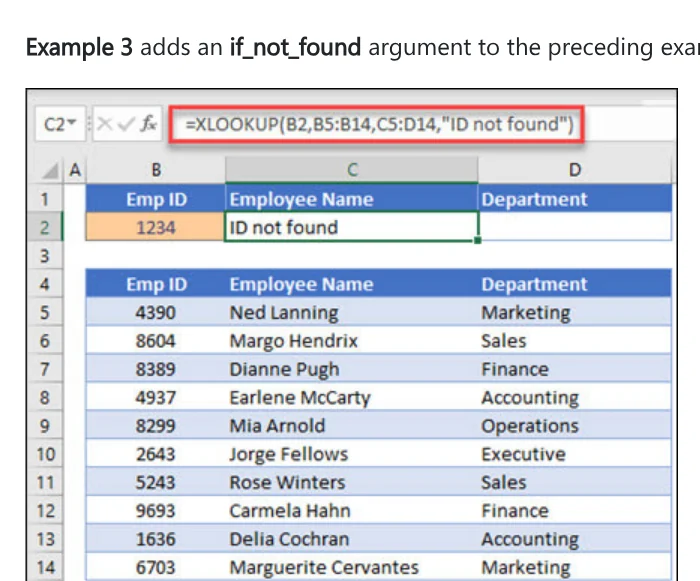700x581 pixels.
Task: Click cell 'Jorge Fellows'
Action: [x=352, y=454]
